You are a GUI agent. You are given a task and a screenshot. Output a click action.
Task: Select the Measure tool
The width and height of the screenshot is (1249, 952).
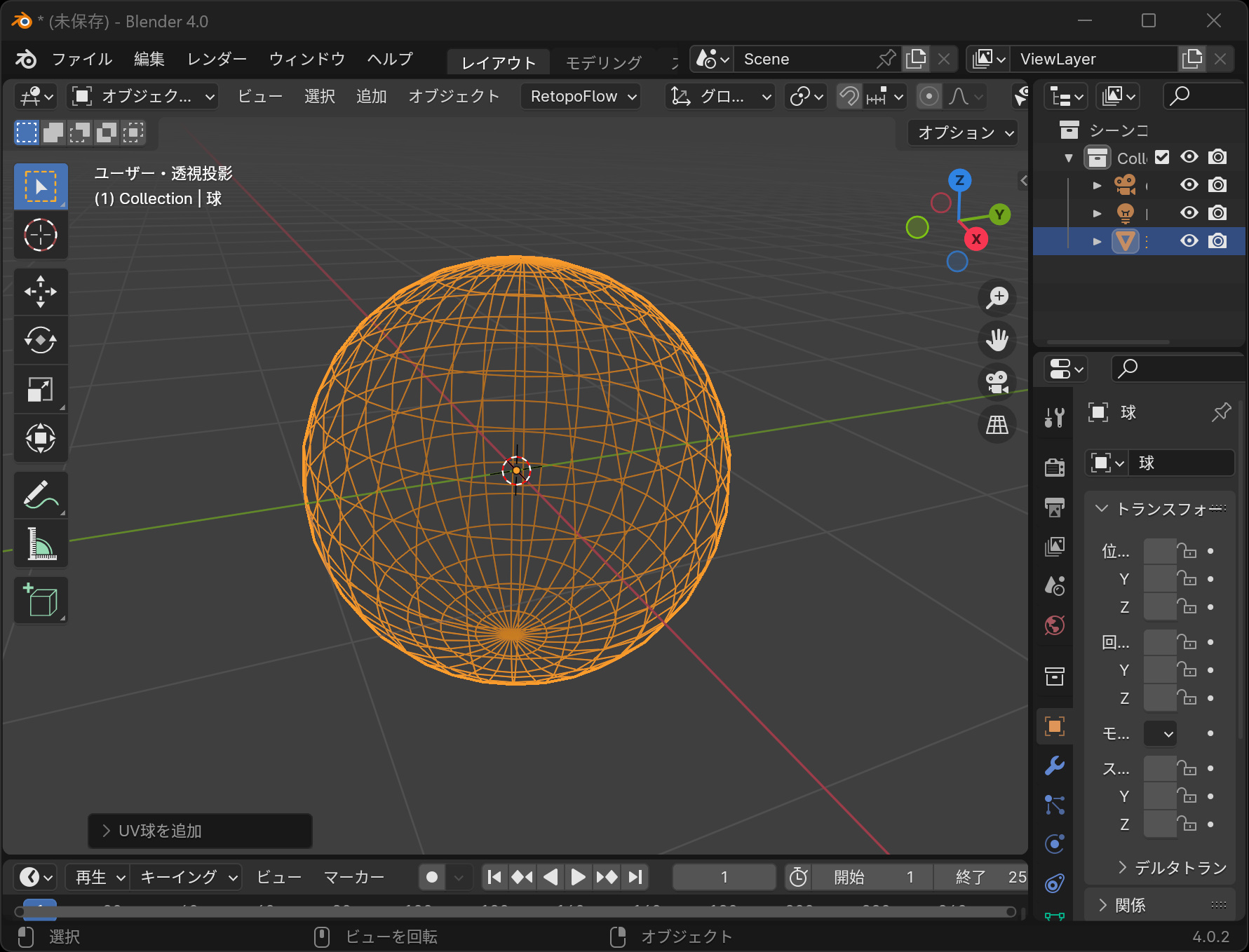coord(41,544)
